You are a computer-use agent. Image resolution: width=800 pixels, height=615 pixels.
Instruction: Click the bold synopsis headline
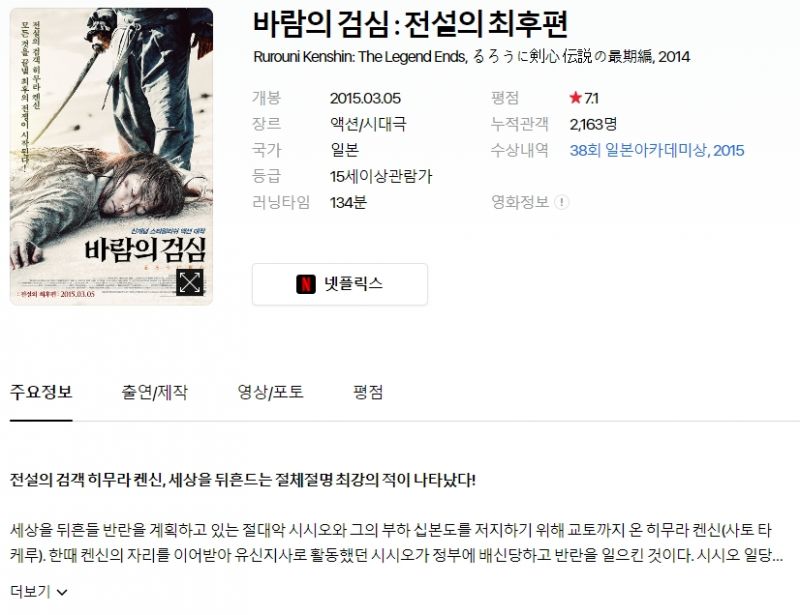tap(243, 480)
